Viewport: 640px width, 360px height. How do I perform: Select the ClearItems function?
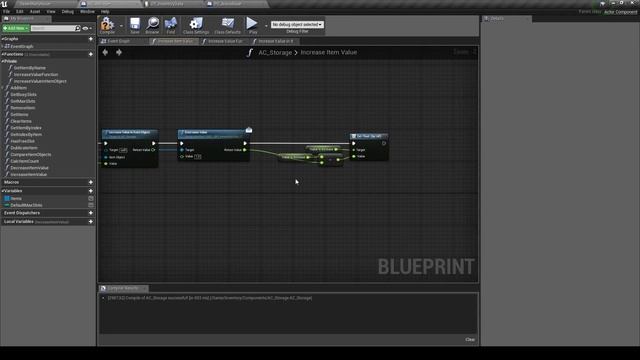pos(21,121)
